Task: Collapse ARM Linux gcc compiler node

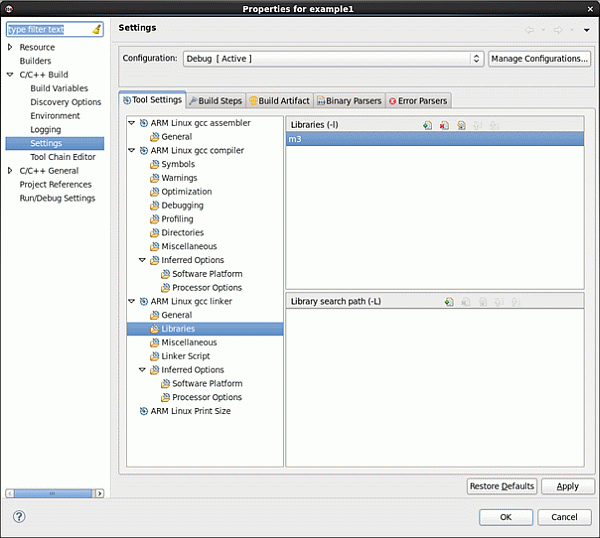Action: 132,150
